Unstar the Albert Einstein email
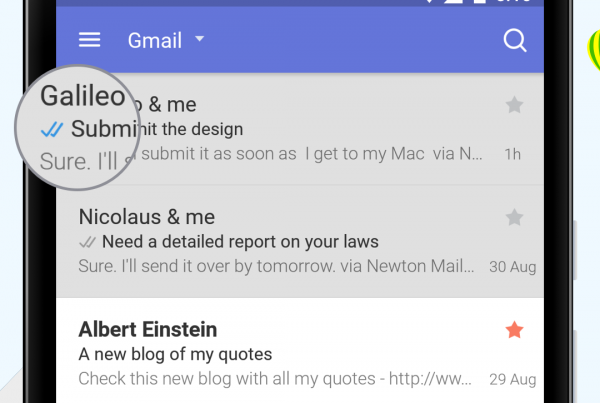 click(514, 330)
